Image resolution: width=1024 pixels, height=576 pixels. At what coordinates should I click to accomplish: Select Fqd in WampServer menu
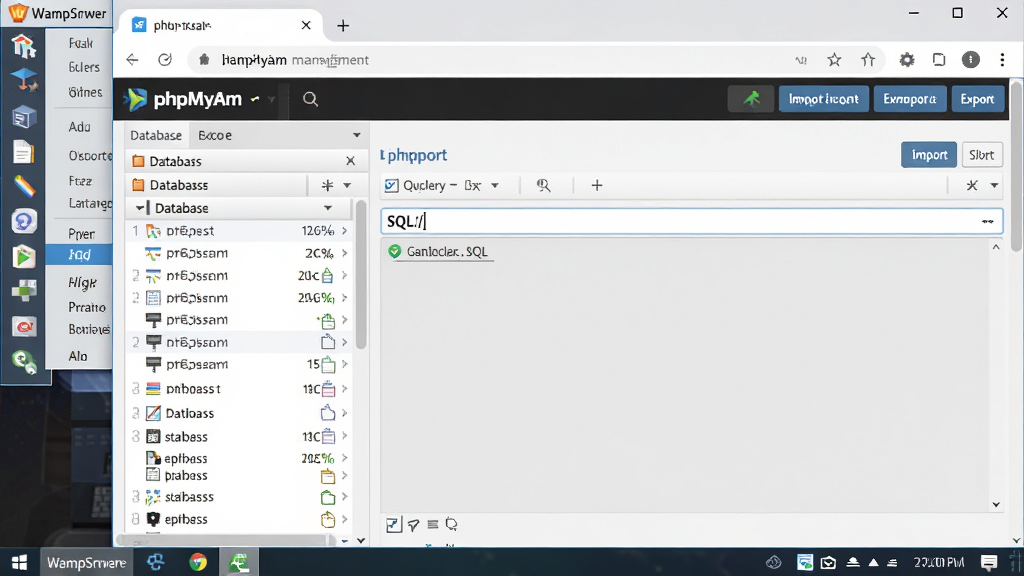(79, 255)
